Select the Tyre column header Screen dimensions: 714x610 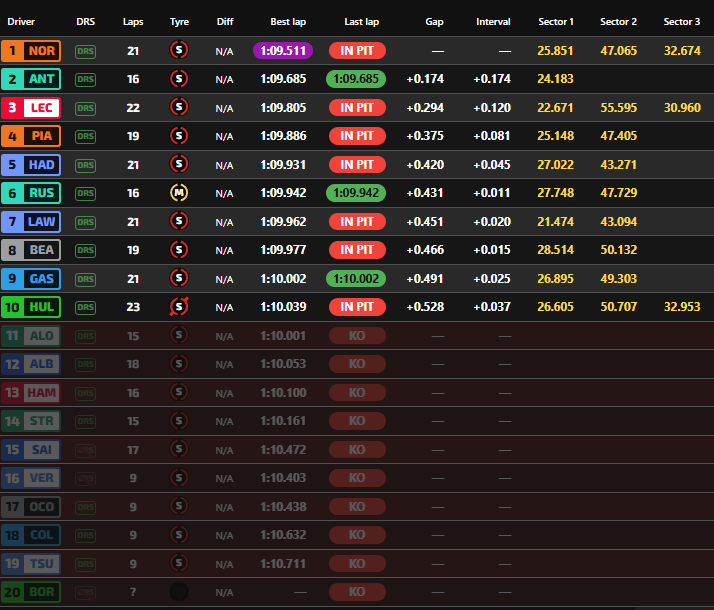[179, 21]
